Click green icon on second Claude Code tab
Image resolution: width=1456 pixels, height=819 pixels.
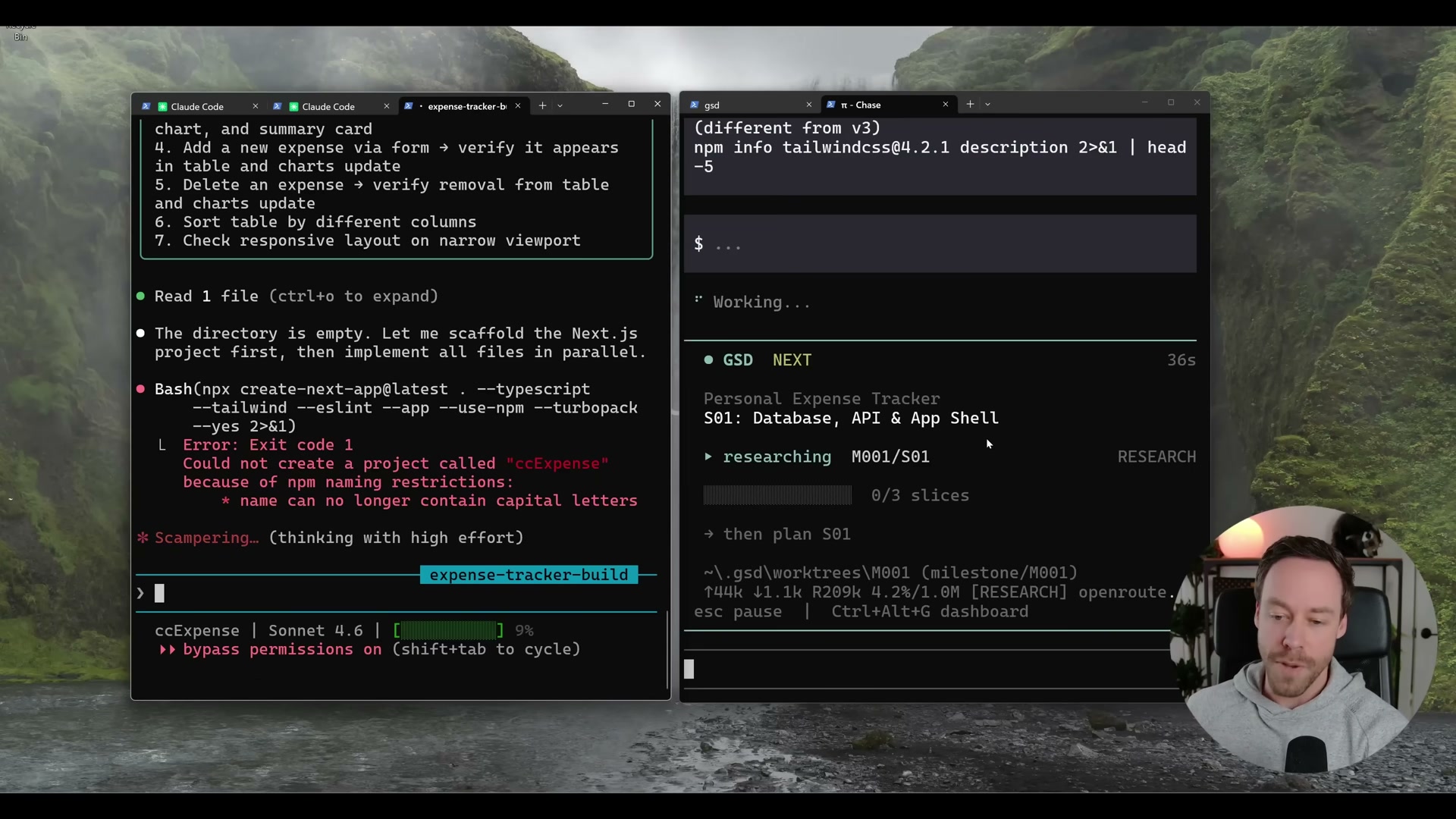(293, 106)
